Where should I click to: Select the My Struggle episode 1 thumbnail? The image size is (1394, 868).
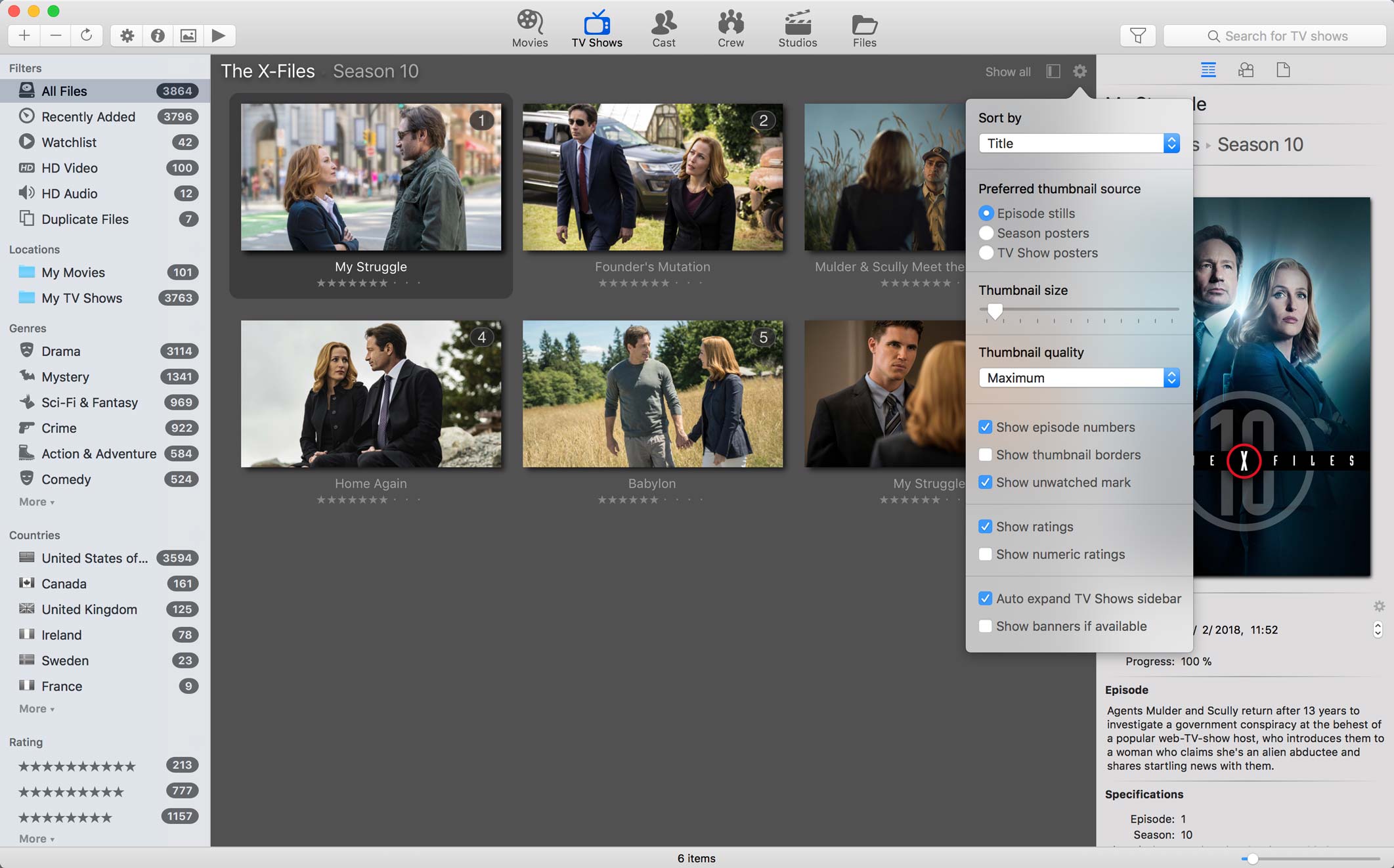click(371, 177)
